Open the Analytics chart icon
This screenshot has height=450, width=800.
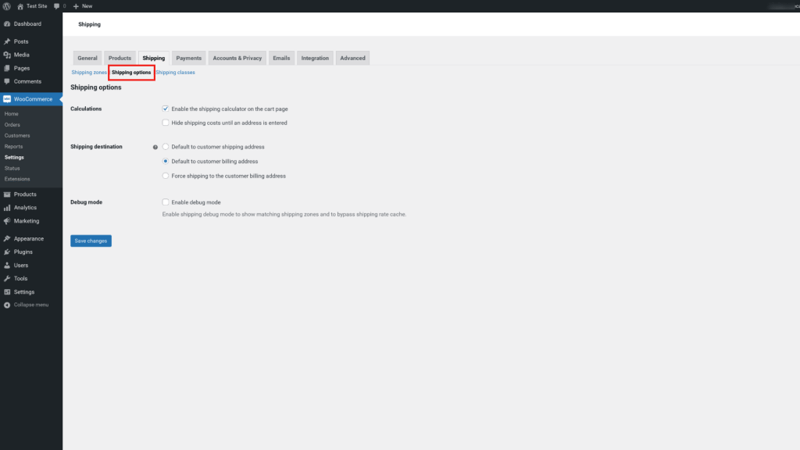(x=7, y=208)
